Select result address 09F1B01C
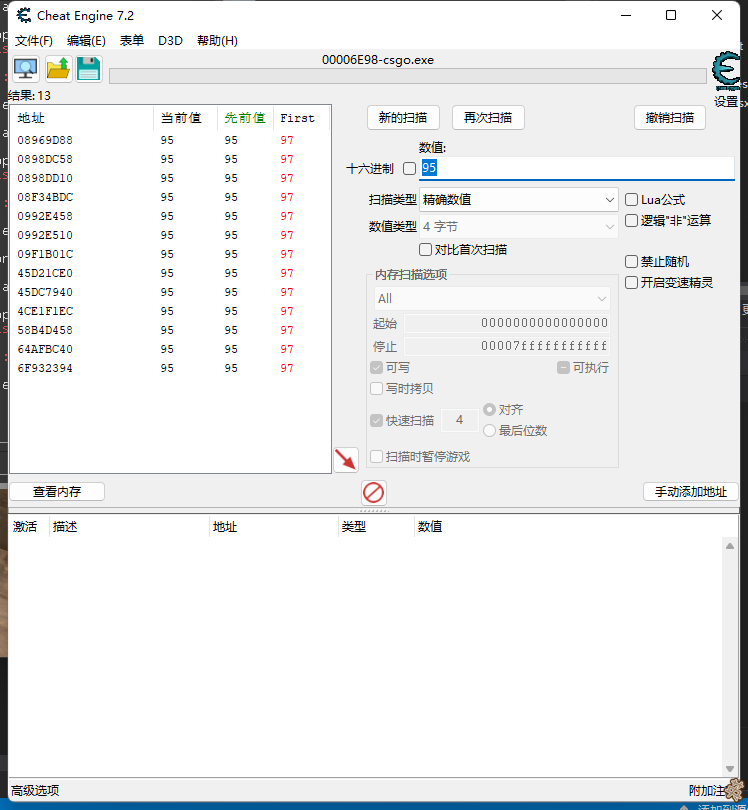The image size is (748, 810). [45, 254]
